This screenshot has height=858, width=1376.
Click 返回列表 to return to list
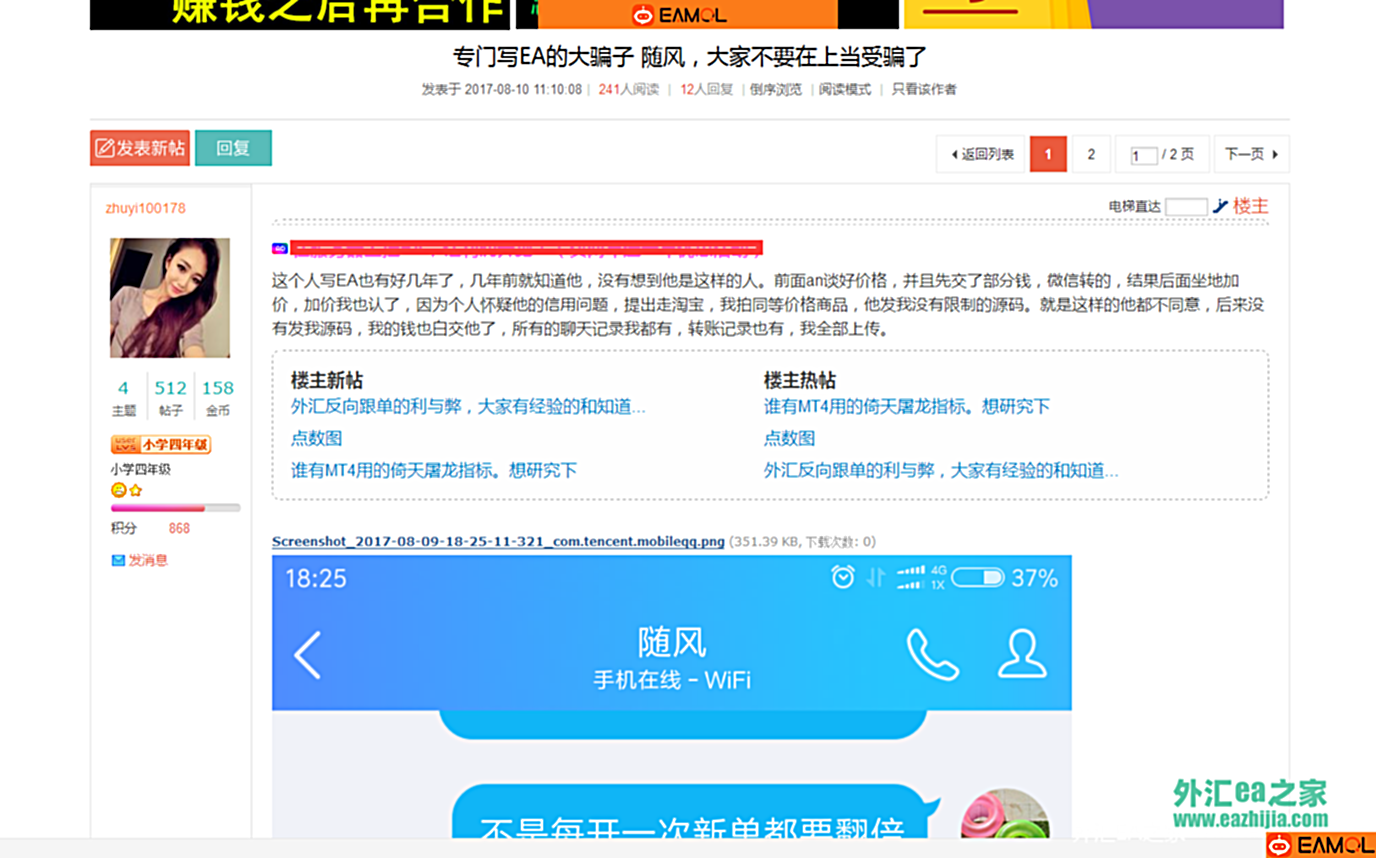click(x=979, y=154)
